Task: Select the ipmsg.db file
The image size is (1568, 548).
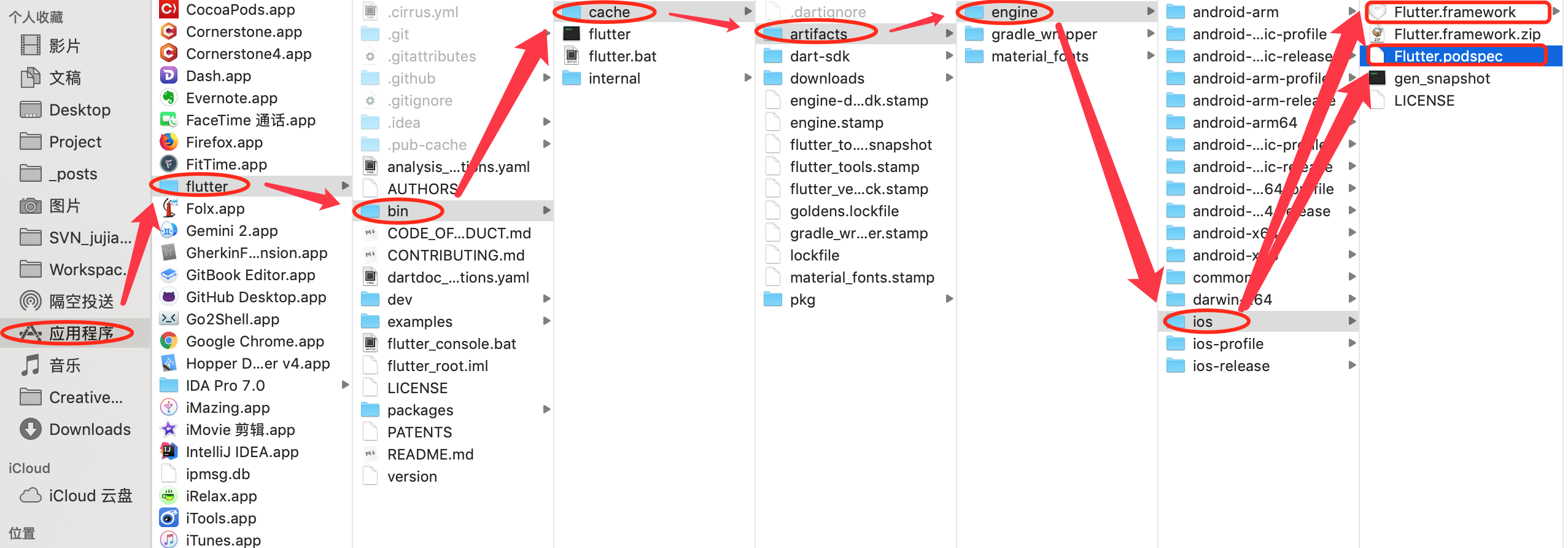Action: click(252, 474)
